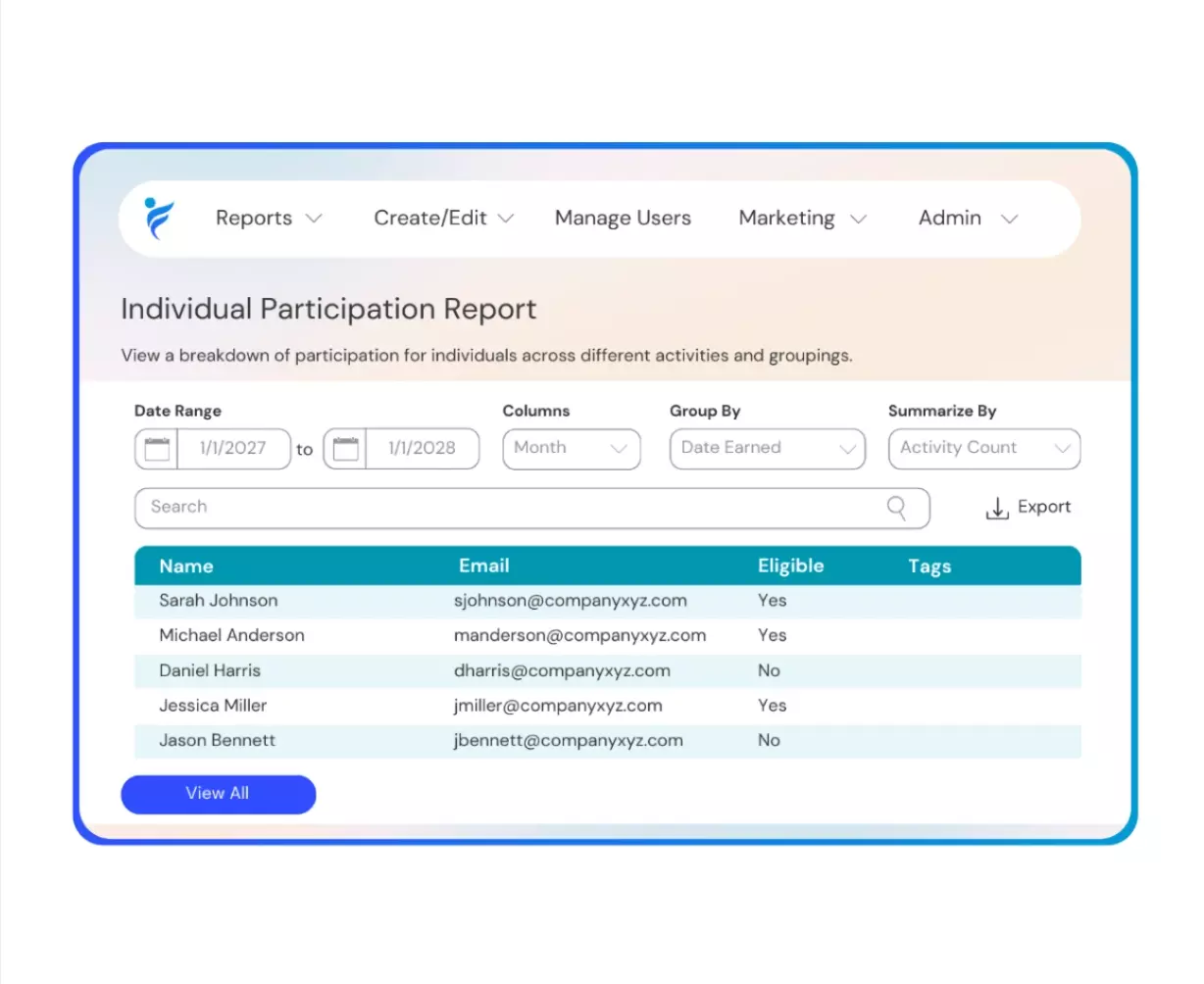The height and width of the screenshot is (984, 1204).
Task: Click the calendar icon beside 1/1/2028
Action: 345,448
